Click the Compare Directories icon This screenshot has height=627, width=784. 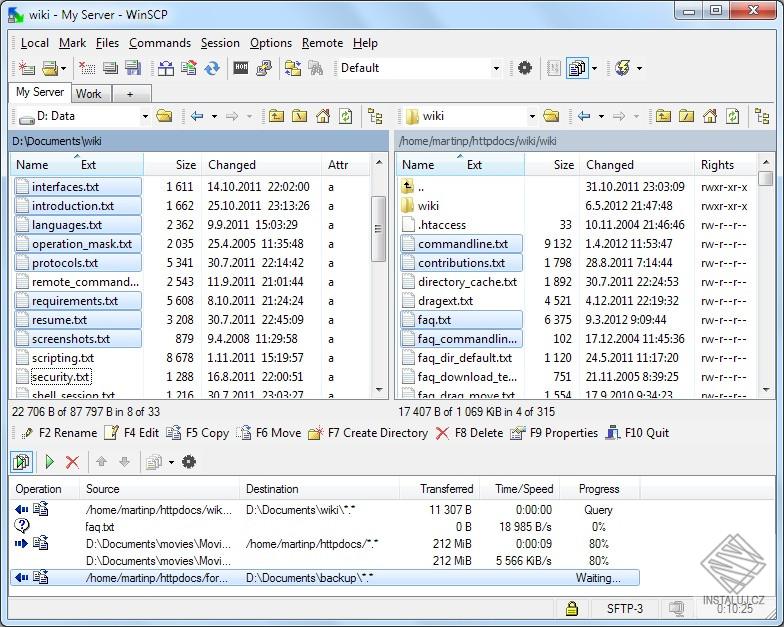tap(166, 68)
